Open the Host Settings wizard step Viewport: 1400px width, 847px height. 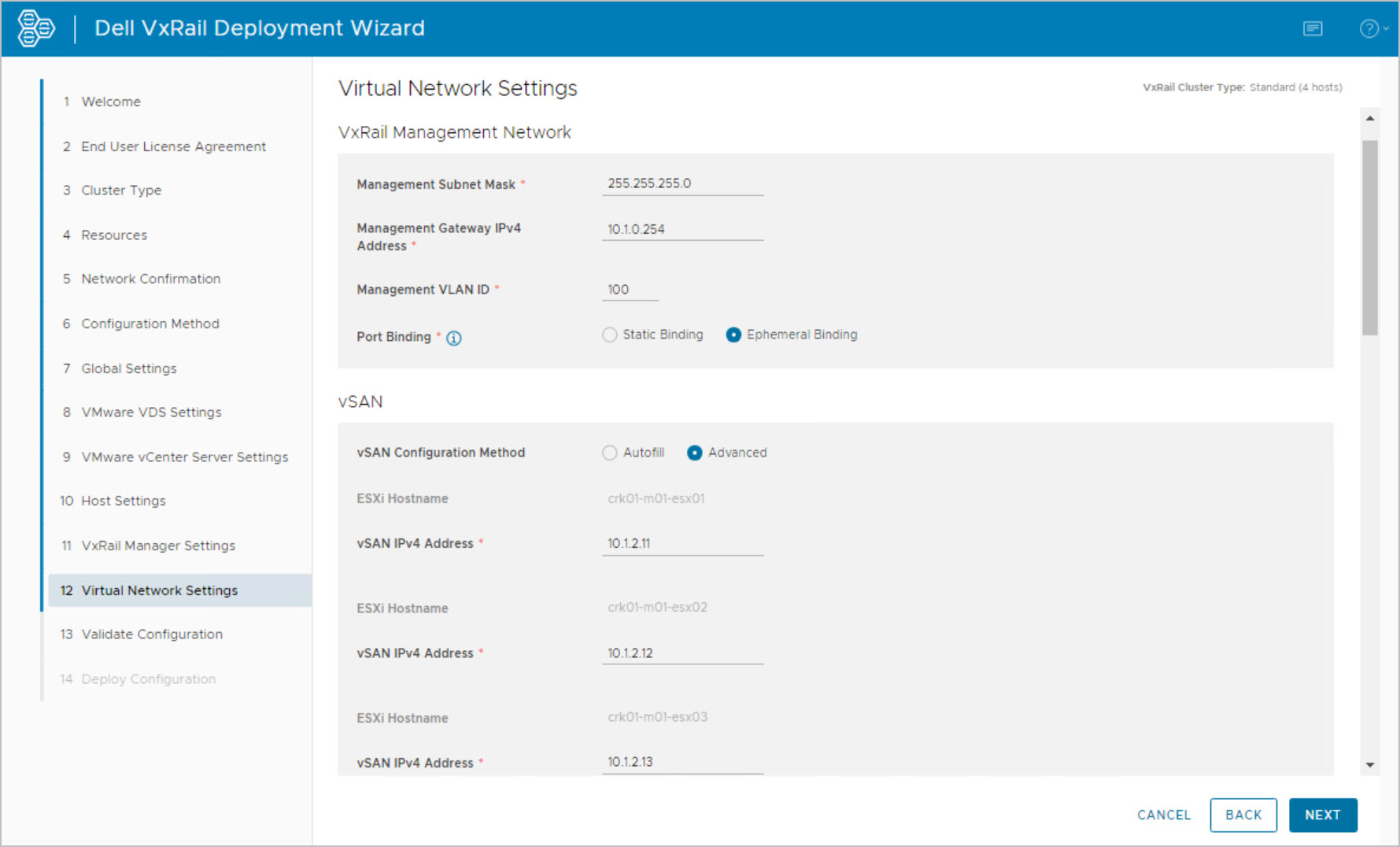(x=124, y=501)
